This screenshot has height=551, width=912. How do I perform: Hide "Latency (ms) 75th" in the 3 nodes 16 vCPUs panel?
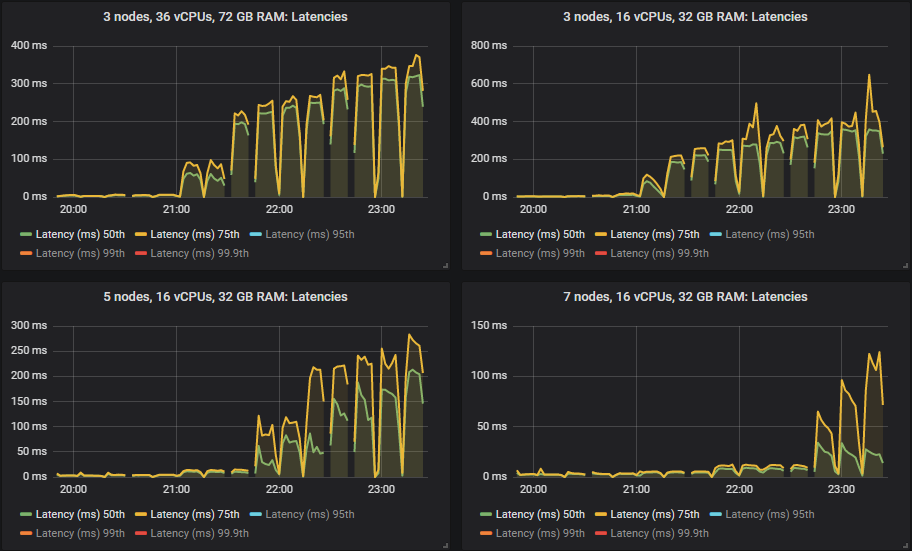click(x=654, y=235)
